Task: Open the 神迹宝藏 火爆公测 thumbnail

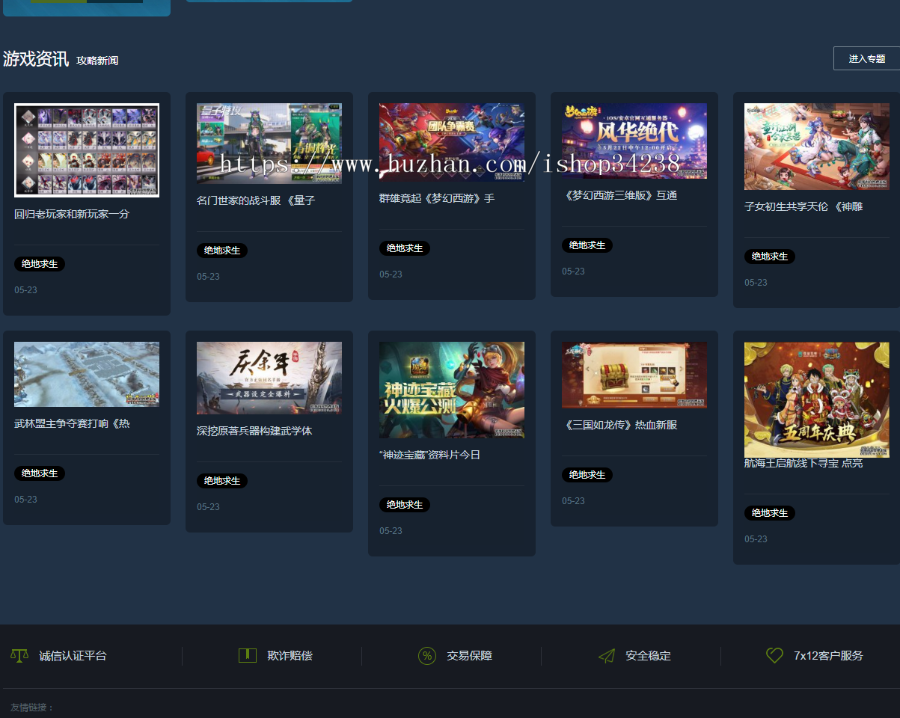Action: pyautogui.click(x=451, y=390)
